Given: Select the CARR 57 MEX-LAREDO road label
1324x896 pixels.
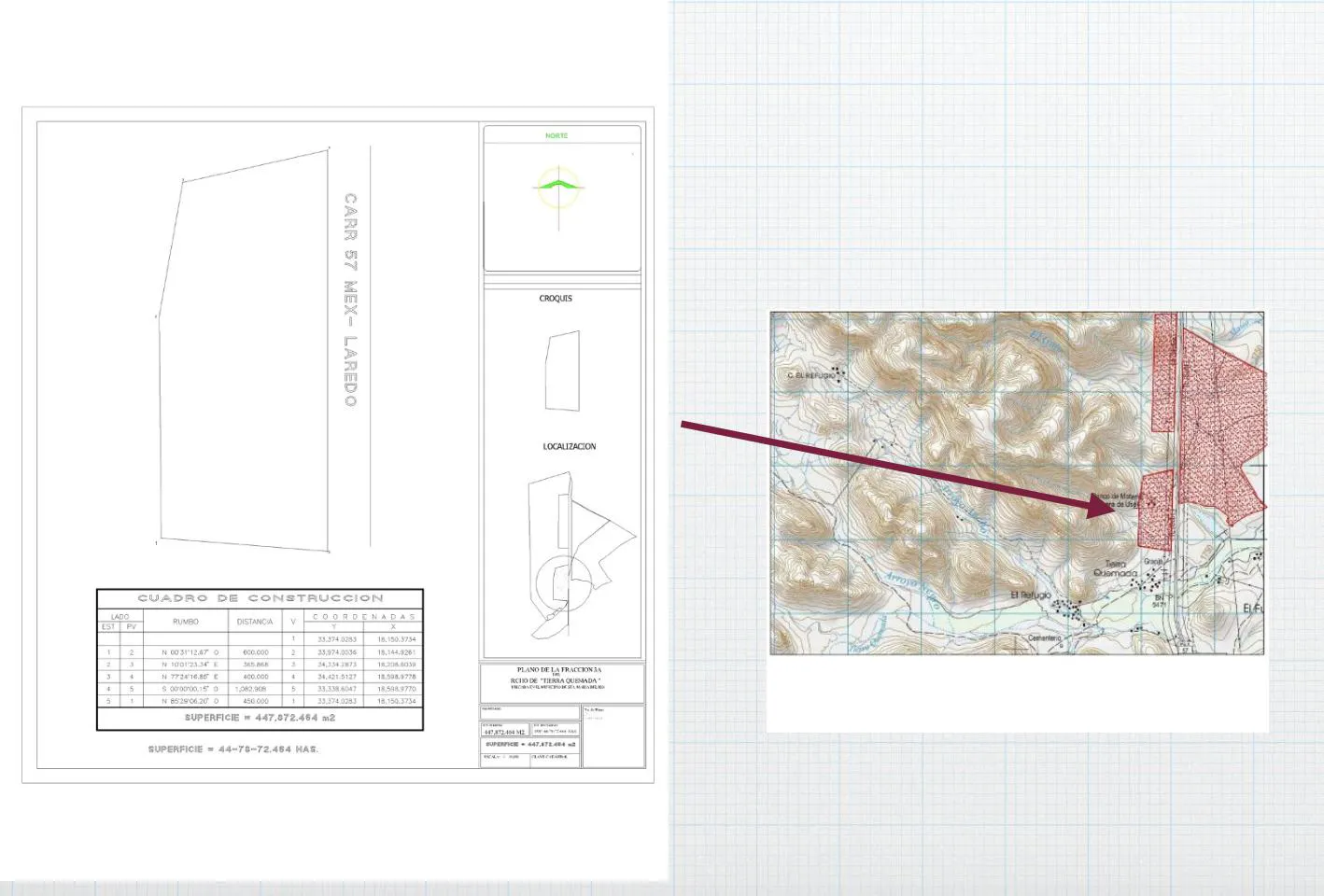Looking at the screenshot, I should point(350,300).
